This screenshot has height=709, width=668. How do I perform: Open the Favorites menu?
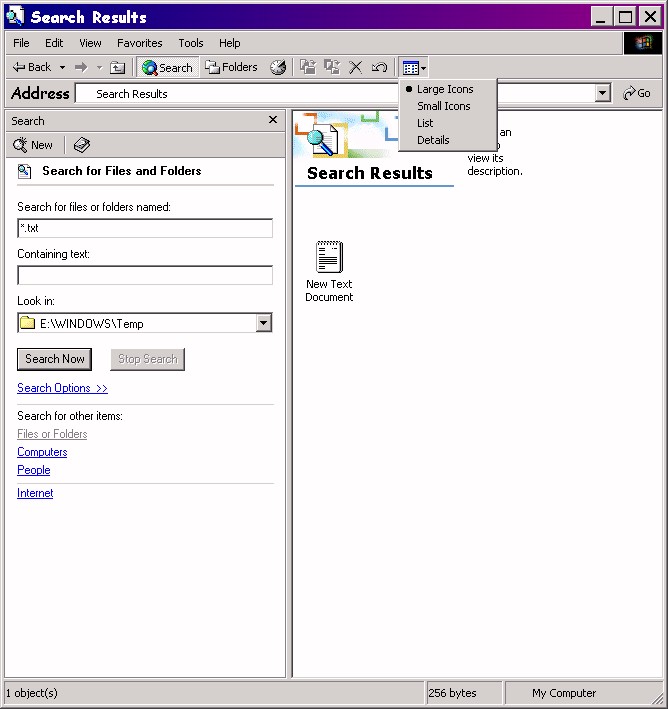point(139,43)
